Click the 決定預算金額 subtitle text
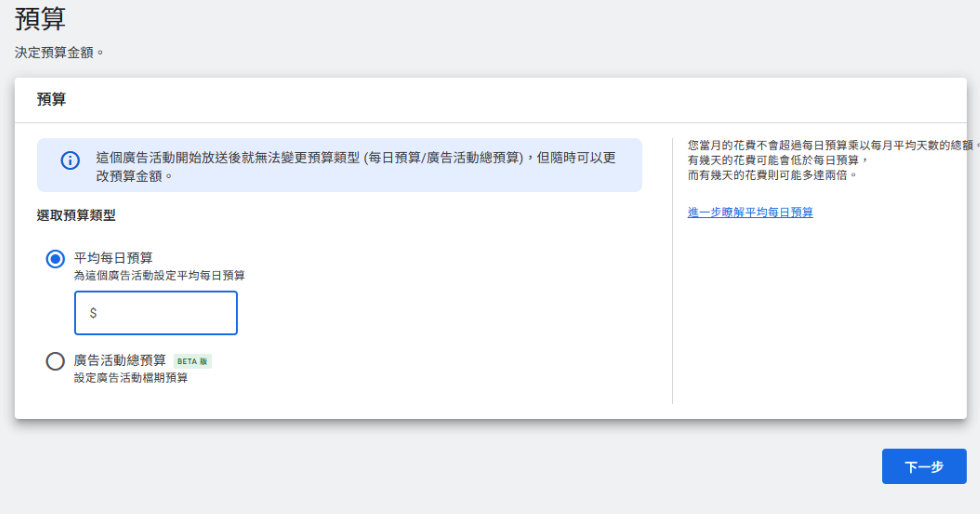 (60, 52)
